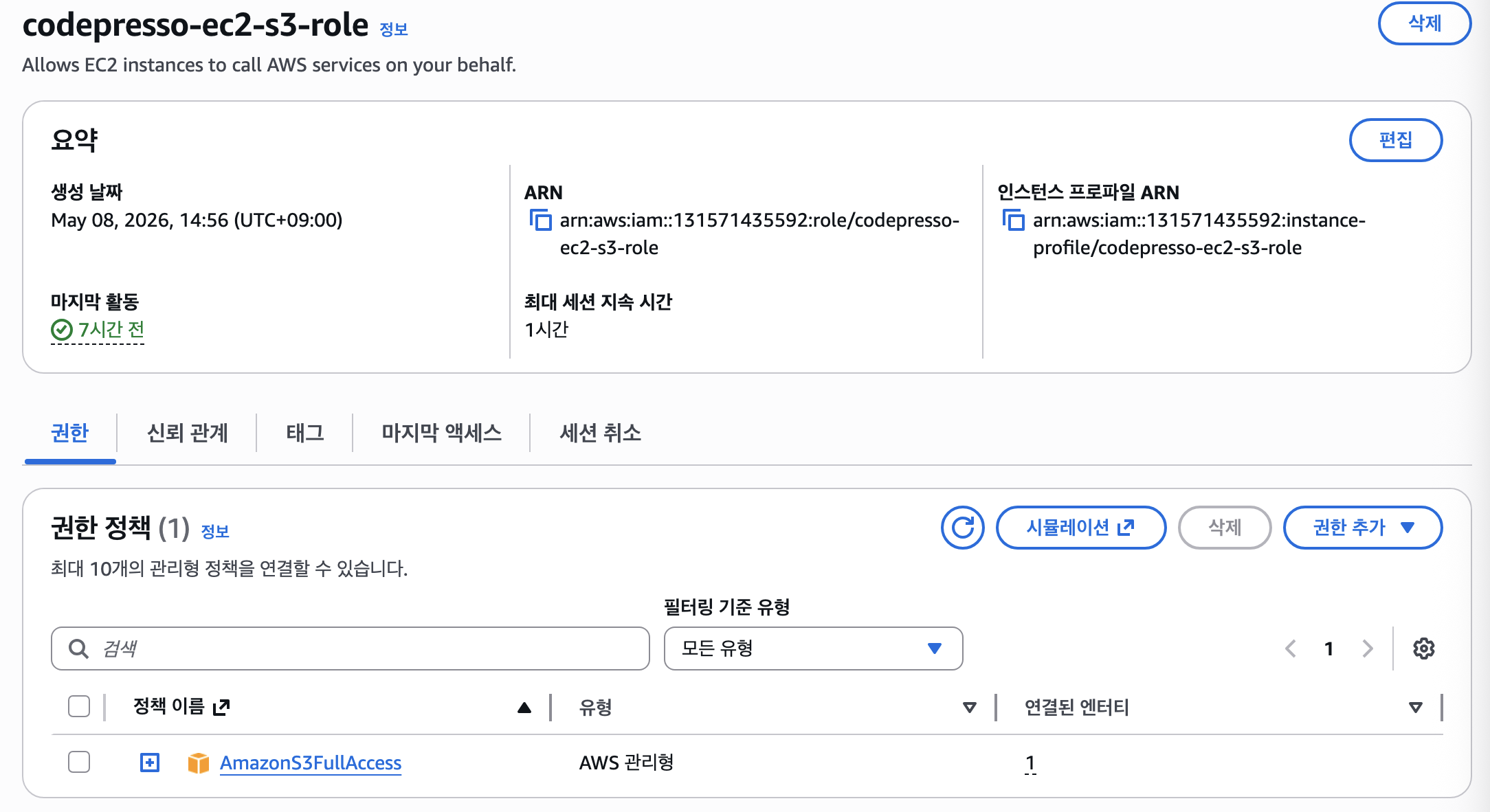The width and height of the screenshot is (1490, 812).
Task: Click the codepresso-ec2-s3-role page title
Action: pos(196,25)
